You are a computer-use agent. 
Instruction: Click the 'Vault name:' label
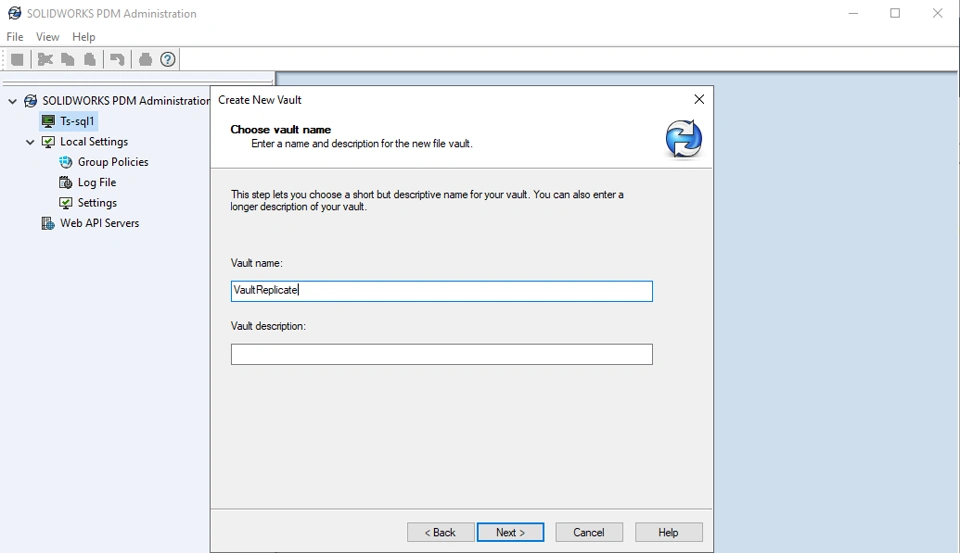(257, 263)
